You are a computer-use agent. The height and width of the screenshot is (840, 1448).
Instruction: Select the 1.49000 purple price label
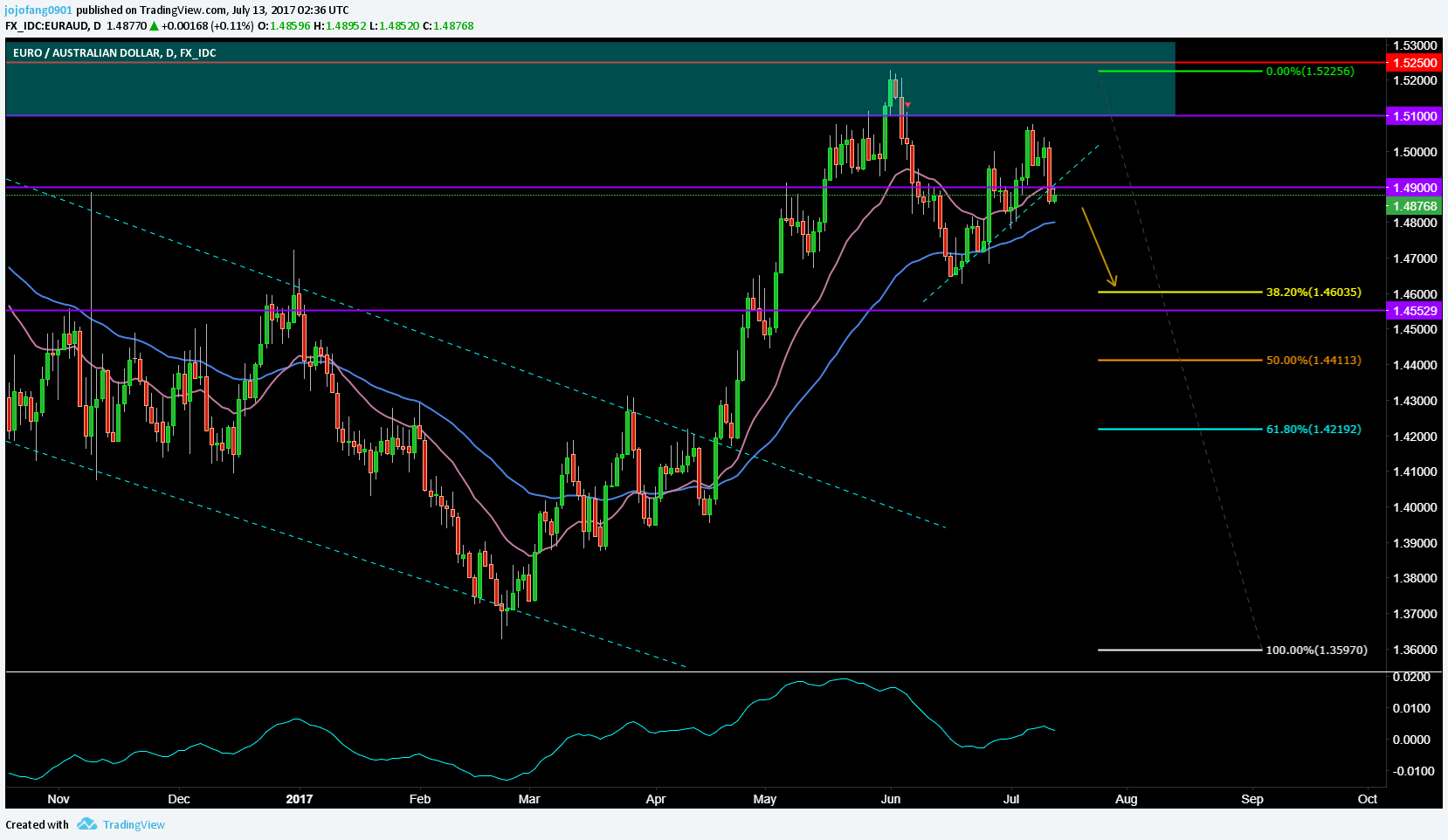(x=1415, y=188)
